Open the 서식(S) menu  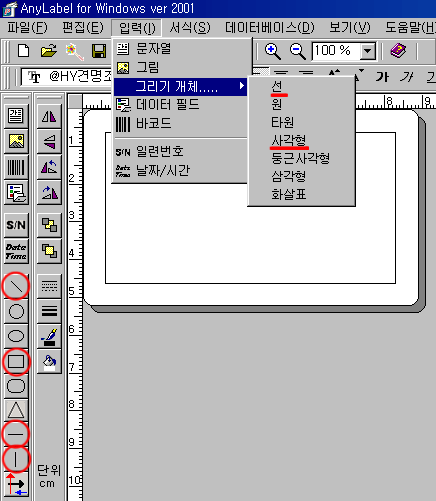coord(190,27)
